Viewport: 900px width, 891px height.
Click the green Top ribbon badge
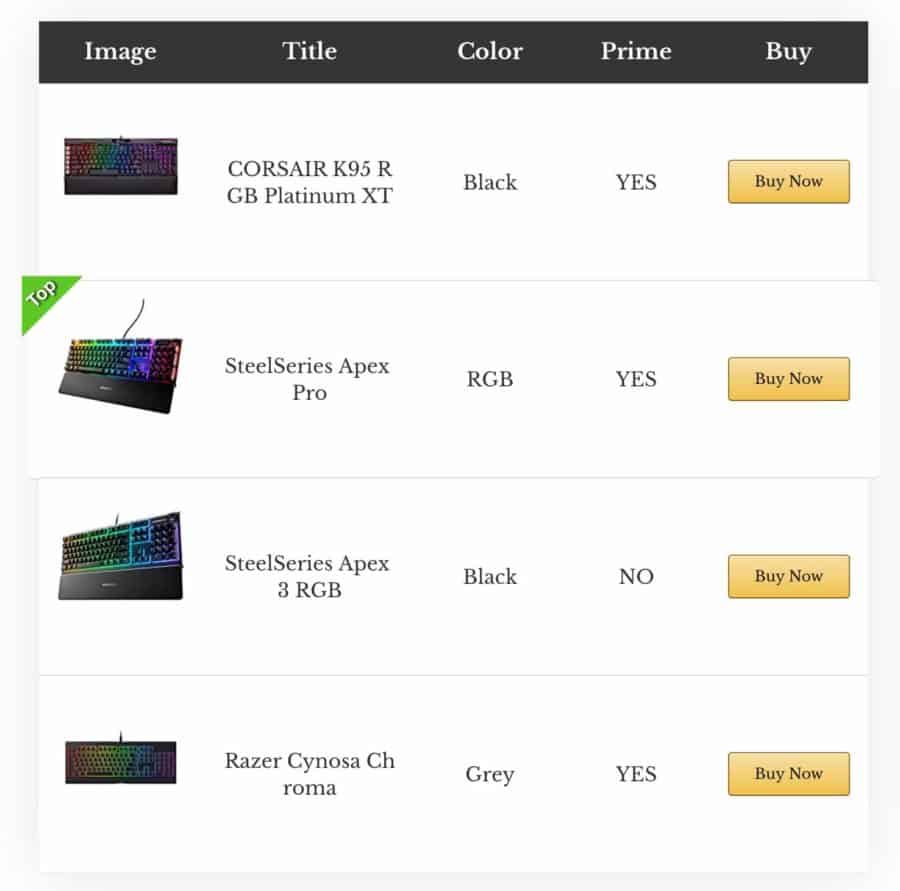tap(46, 299)
